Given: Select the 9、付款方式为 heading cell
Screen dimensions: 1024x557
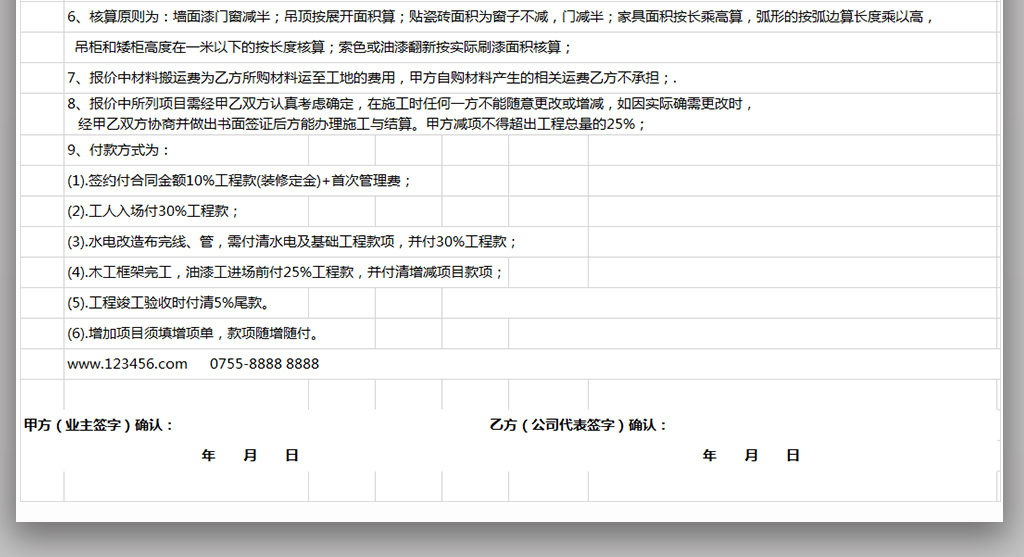Looking at the screenshot, I should [119, 150].
